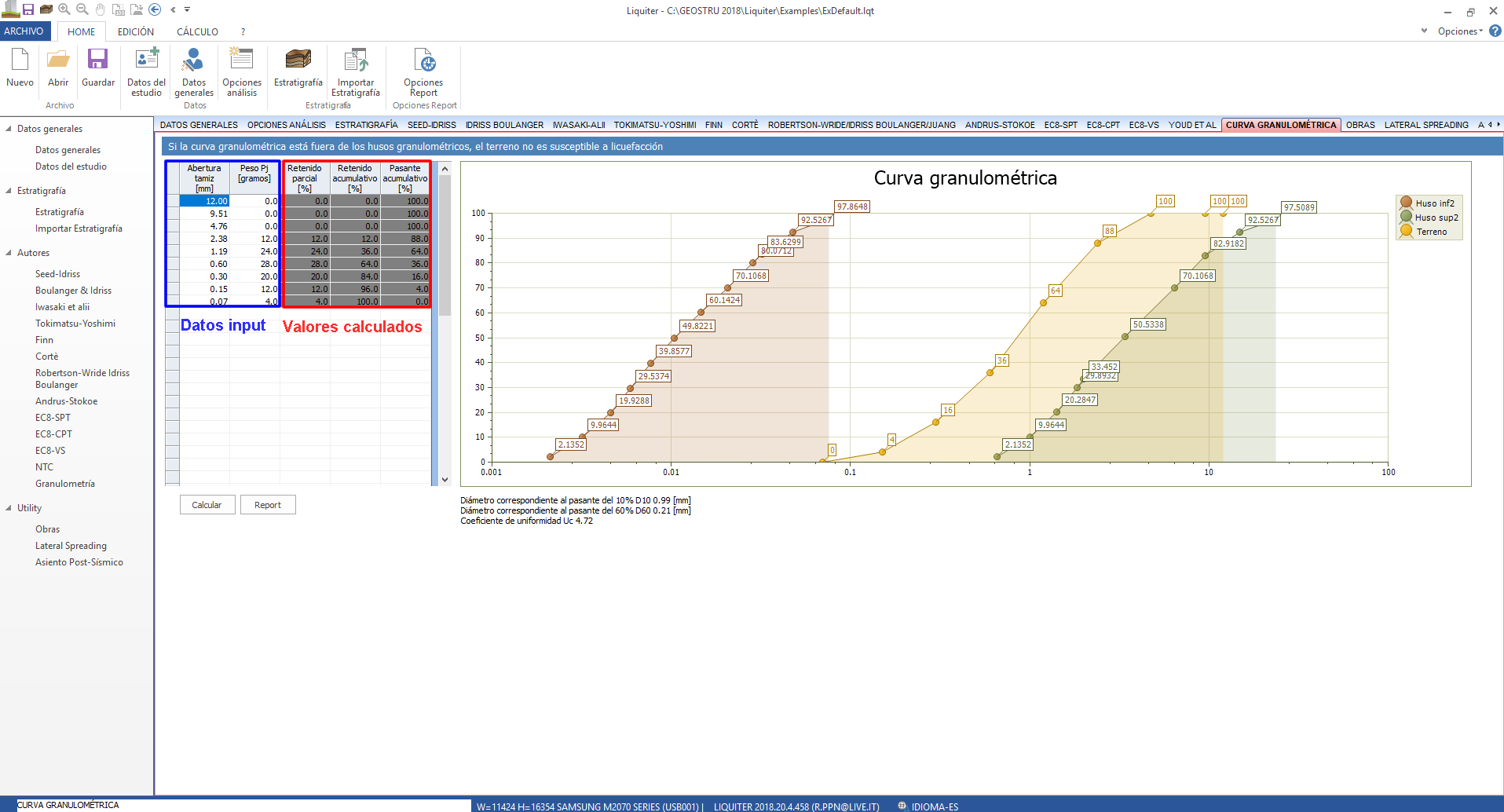Open the quick access toolbar dropdown
Image resolution: width=1504 pixels, height=812 pixels.
coord(188,9)
